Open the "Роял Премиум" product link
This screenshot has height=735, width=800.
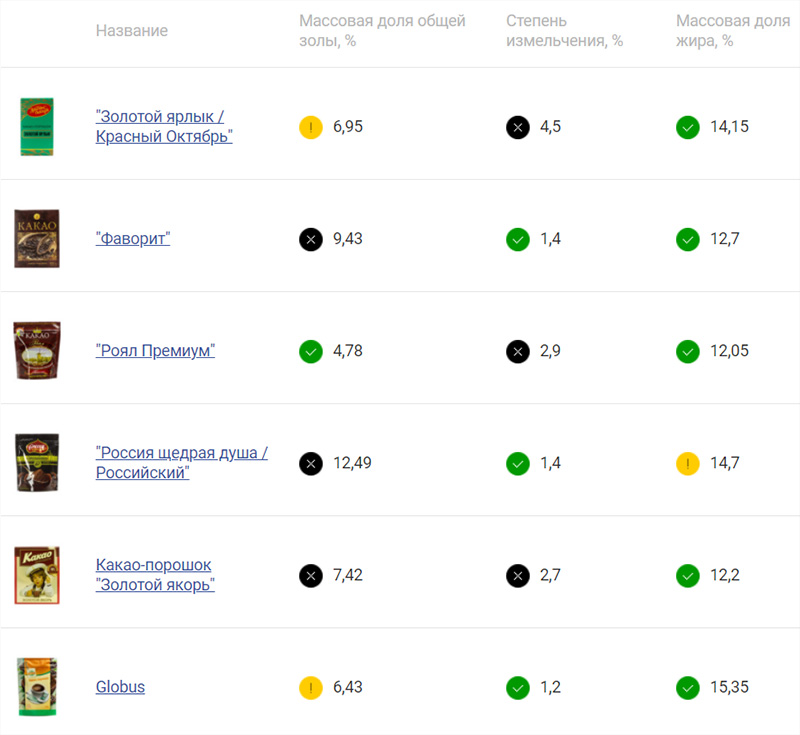(x=155, y=351)
